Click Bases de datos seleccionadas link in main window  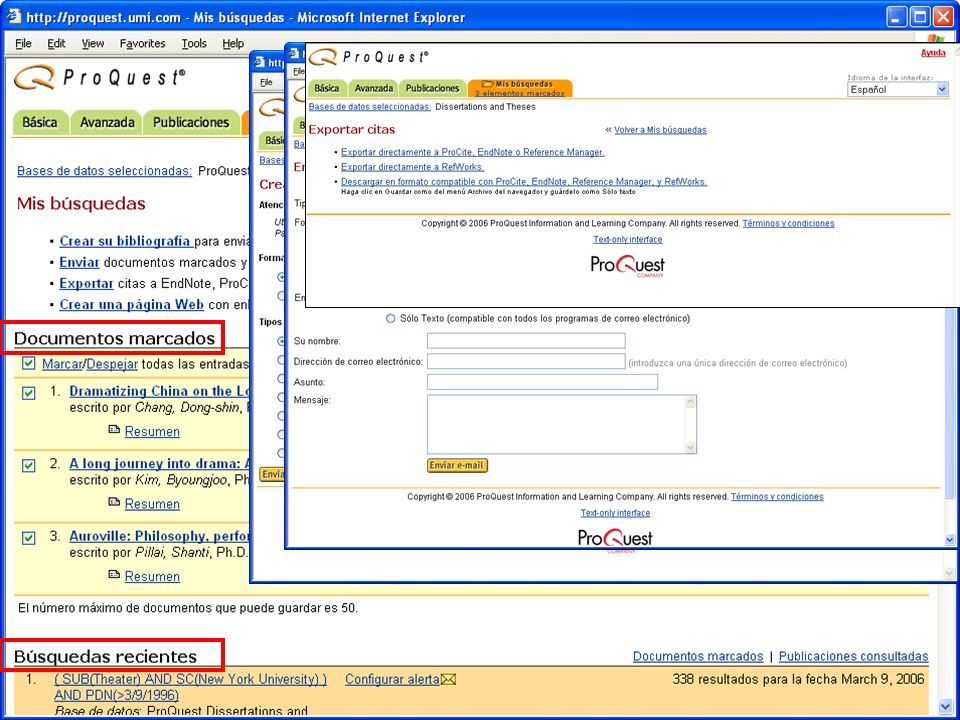(104, 171)
